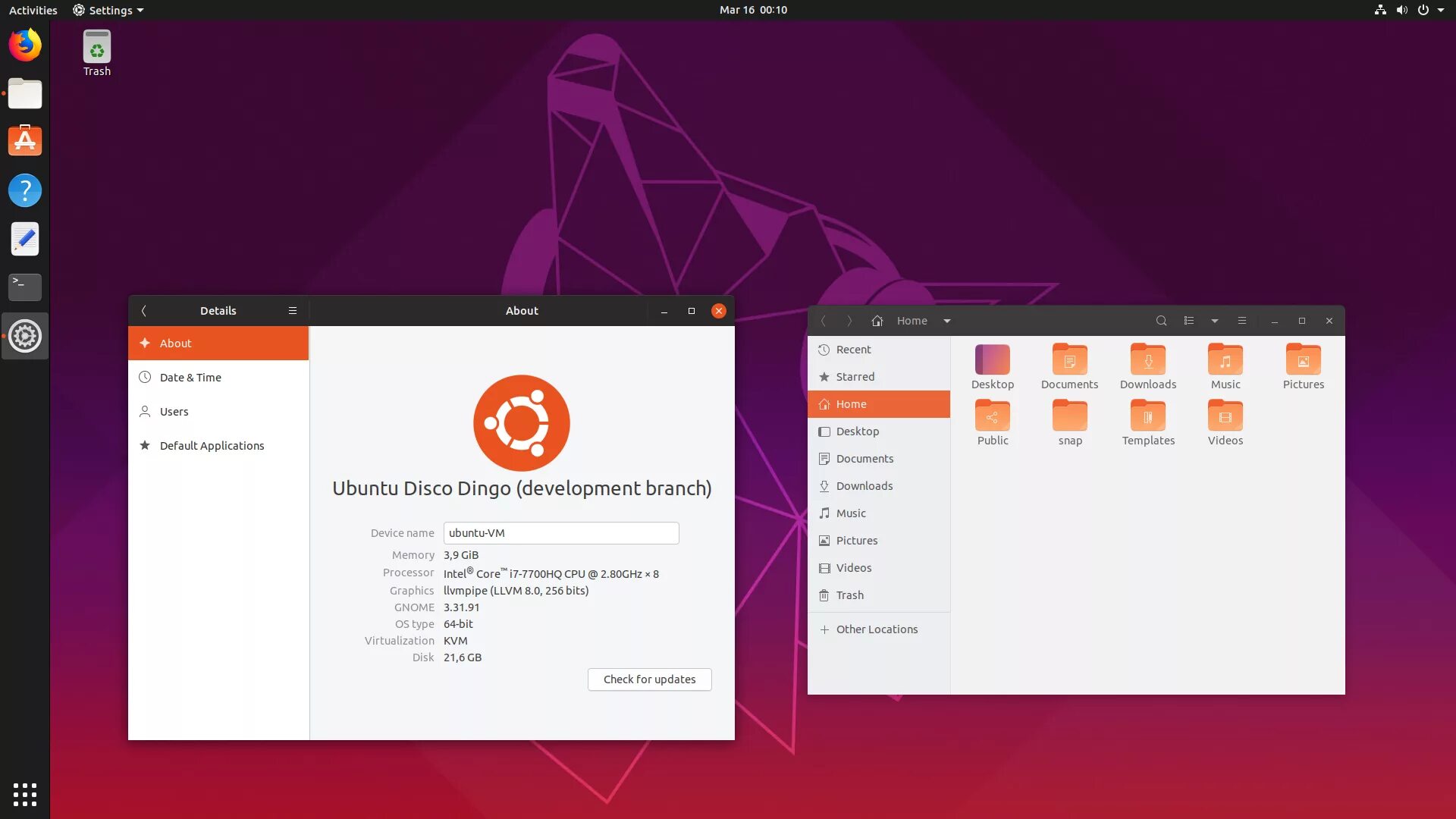Viewport: 1456px width, 819px height.
Task: Open Other Locations in Files sidebar
Action: click(877, 629)
